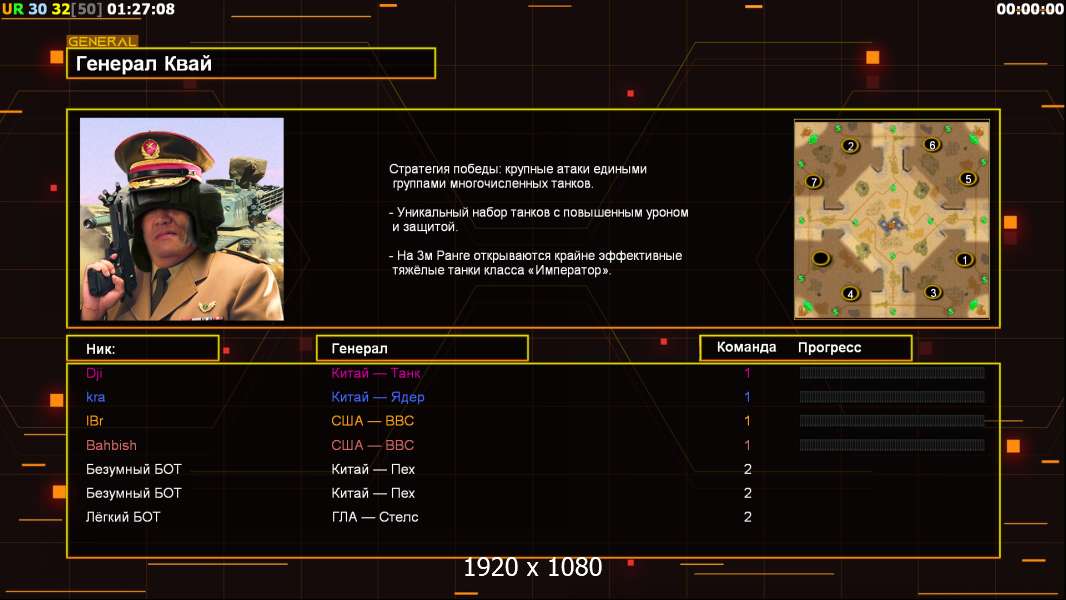
Task: Click the 'Команда' column header label
Action: pyautogui.click(x=746, y=347)
